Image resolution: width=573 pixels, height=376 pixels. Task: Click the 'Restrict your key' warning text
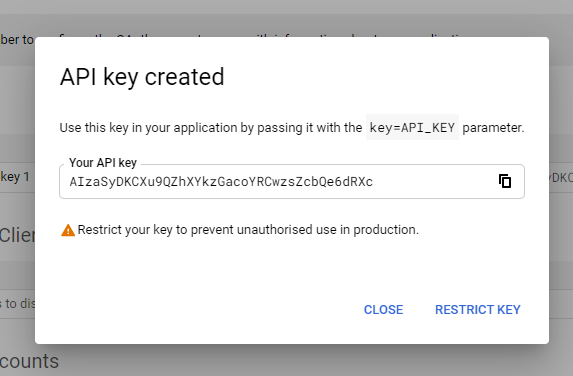(x=248, y=230)
